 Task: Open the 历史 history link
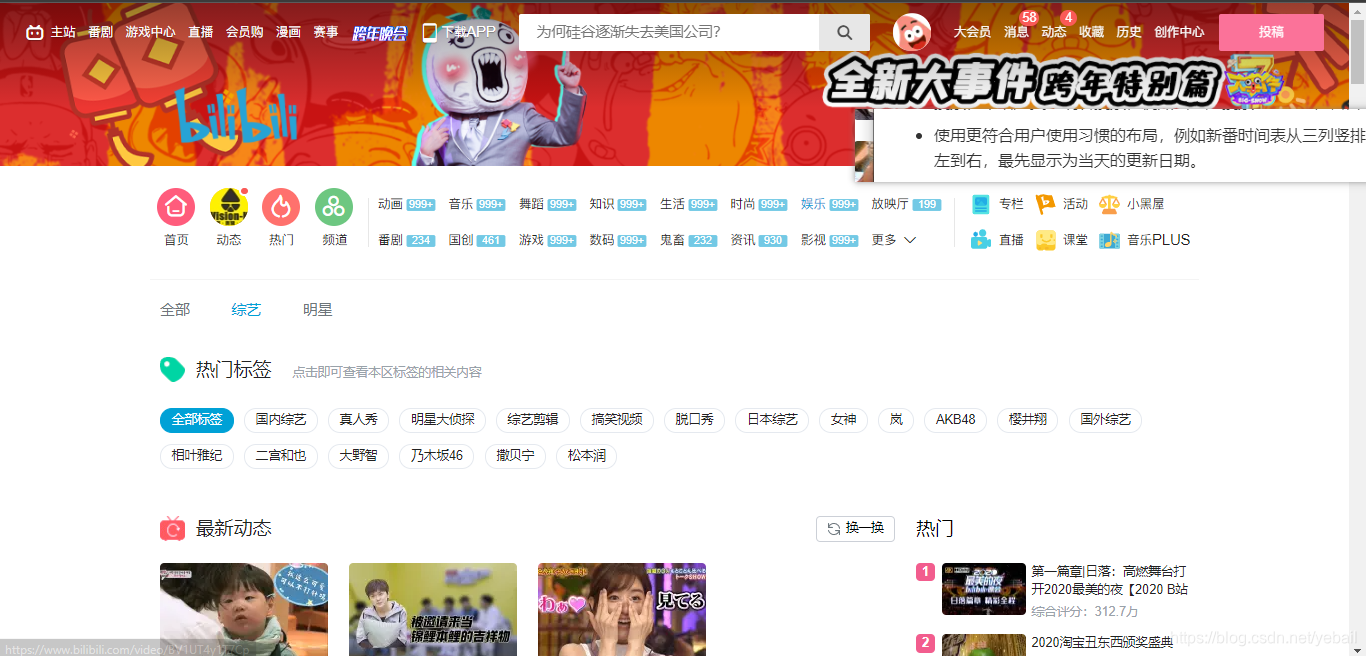(1129, 32)
